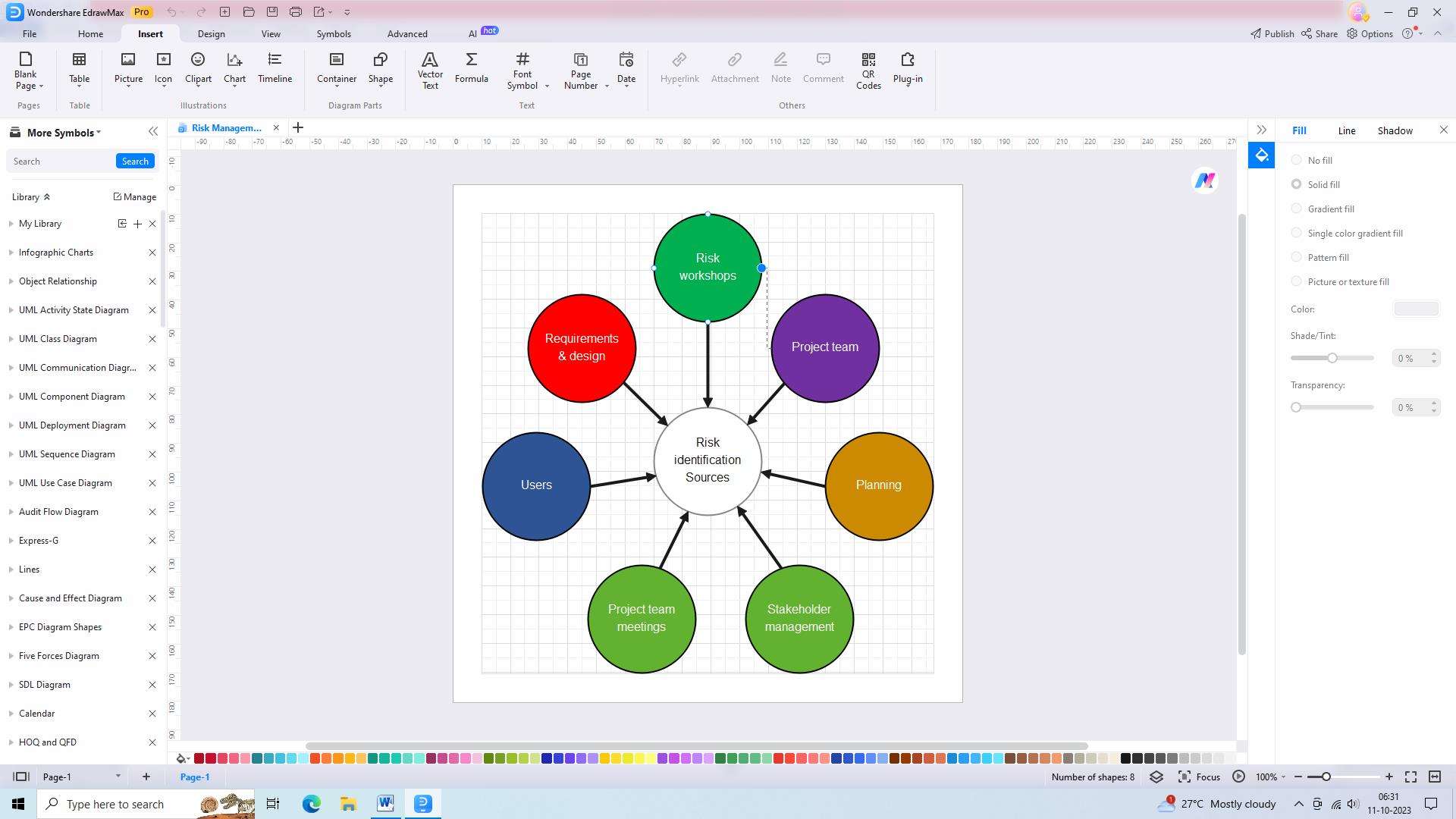Viewport: 1456px width, 819px height.
Task: Expand the Cause and Effect Diagram section
Action: [10, 598]
